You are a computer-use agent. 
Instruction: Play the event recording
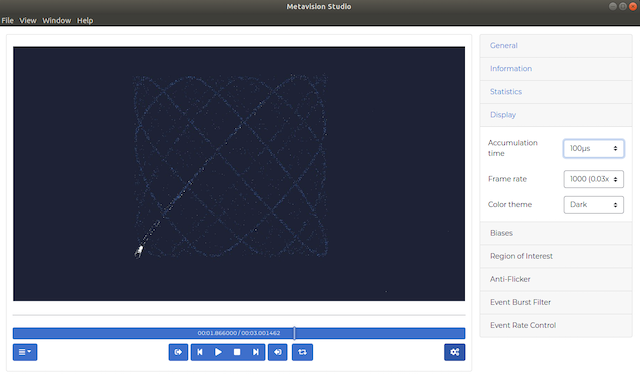[x=218, y=352]
